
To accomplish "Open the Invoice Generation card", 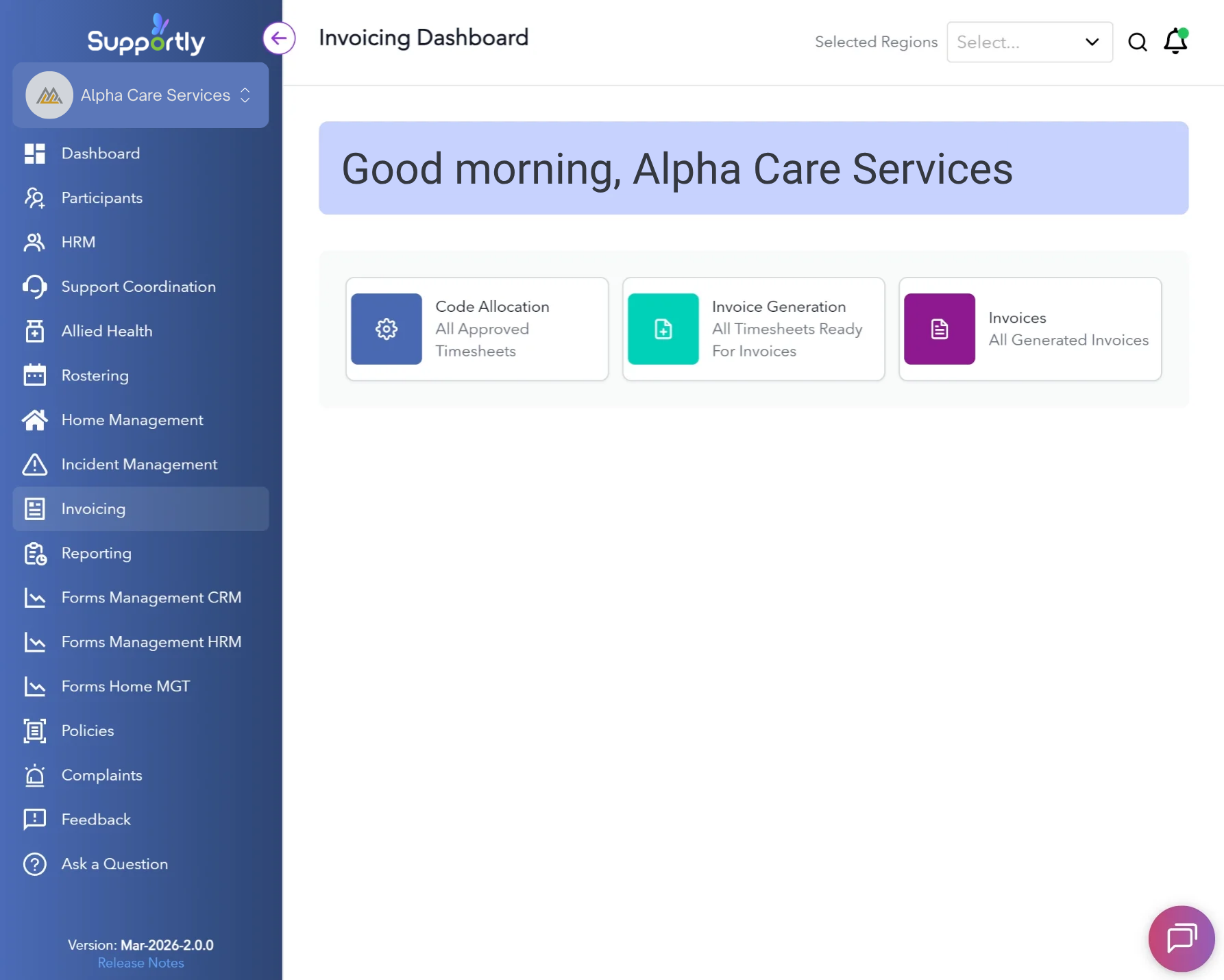I will pos(753,329).
